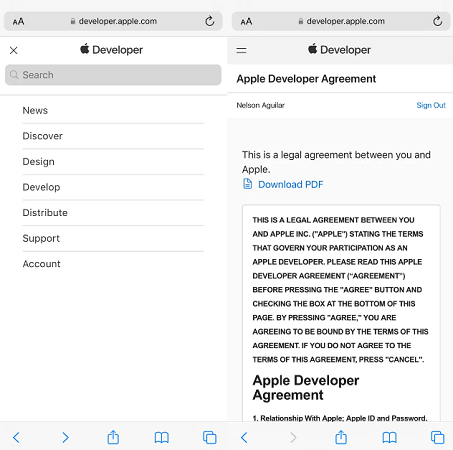Open Bookmarks in the left browser

coord(162,438)
